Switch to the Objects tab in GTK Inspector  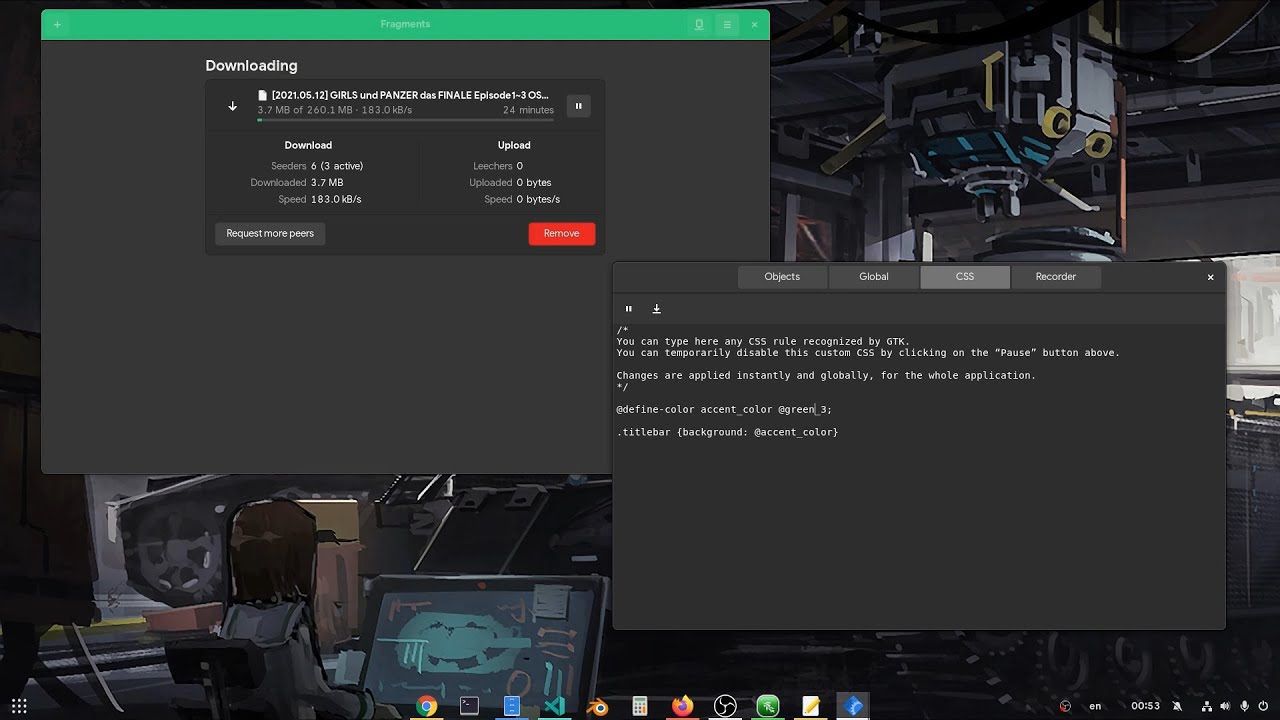coord(782,277)
